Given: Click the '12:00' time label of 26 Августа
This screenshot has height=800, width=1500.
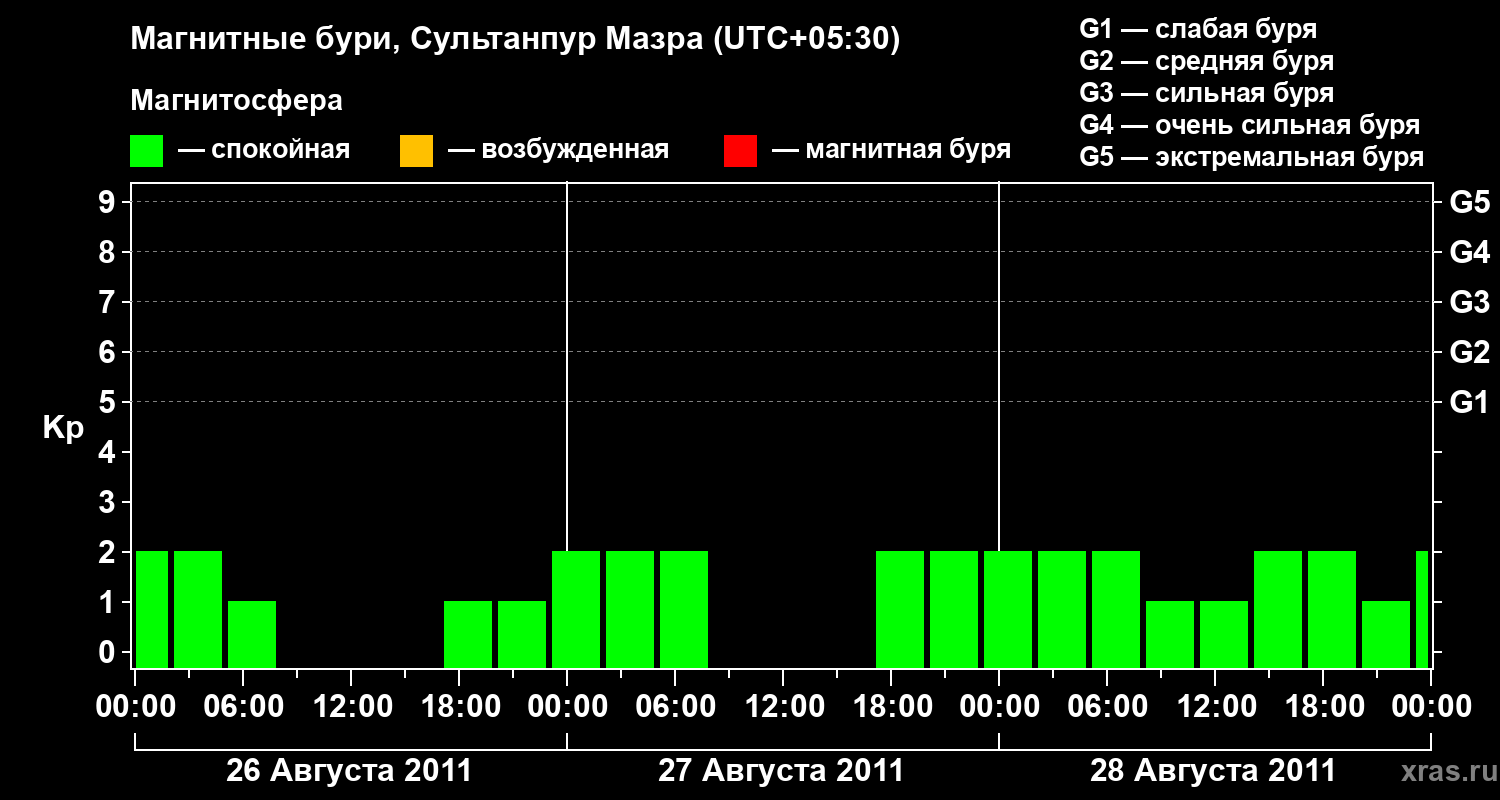Looking at the screenshot, I should [x=352, y=707].
